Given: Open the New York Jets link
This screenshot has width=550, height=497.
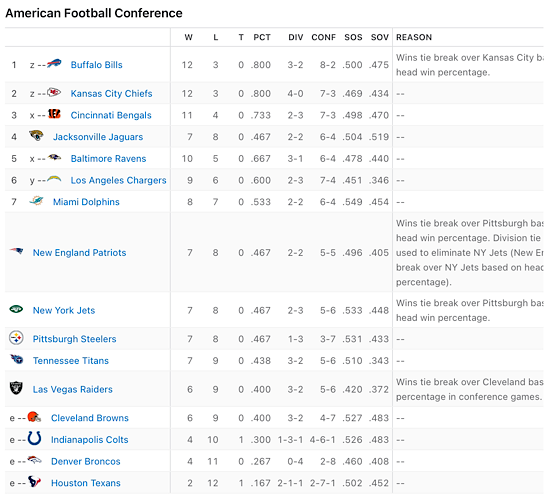Looking at the screenshot, I should click(x=64, y=310).
